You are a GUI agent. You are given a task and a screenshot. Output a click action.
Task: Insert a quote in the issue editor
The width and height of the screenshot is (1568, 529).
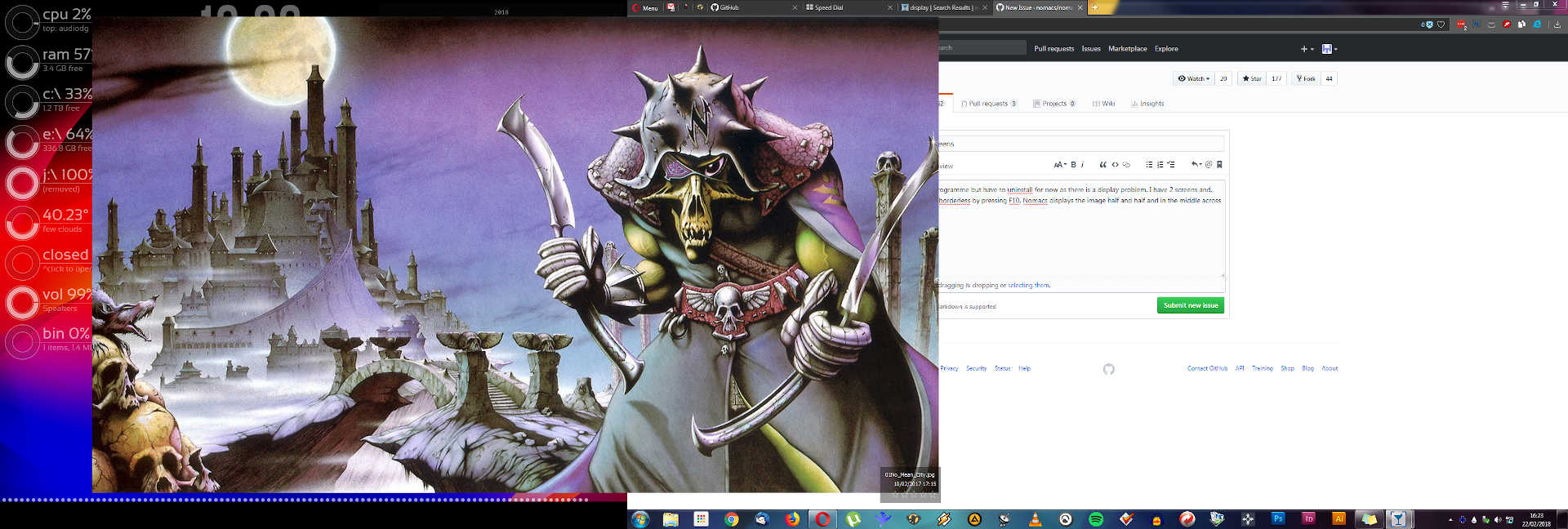point(1102,165)
